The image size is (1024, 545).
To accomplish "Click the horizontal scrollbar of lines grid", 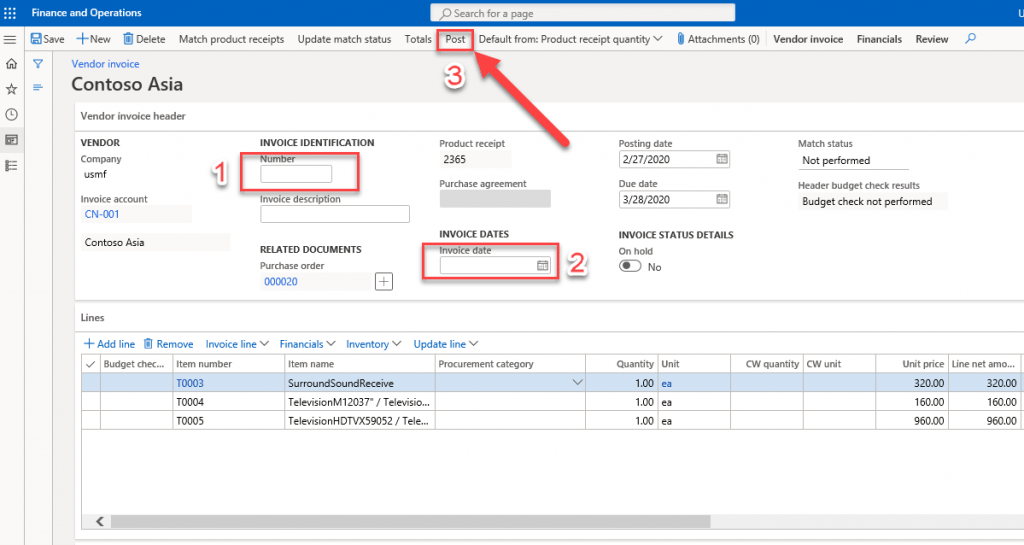I will [x=410, y=522].
